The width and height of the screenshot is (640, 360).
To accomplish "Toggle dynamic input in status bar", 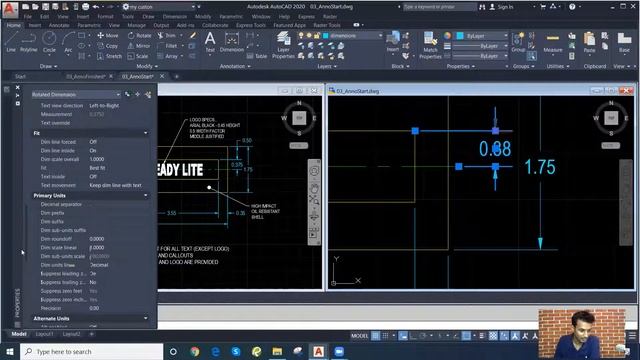I will point(403,336).
